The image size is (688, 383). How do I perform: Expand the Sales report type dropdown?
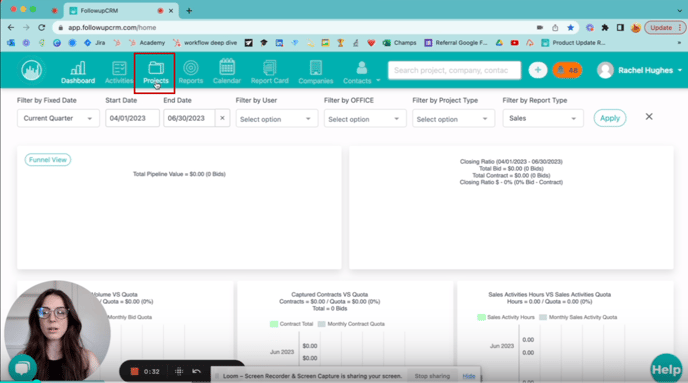pos(543,118)
